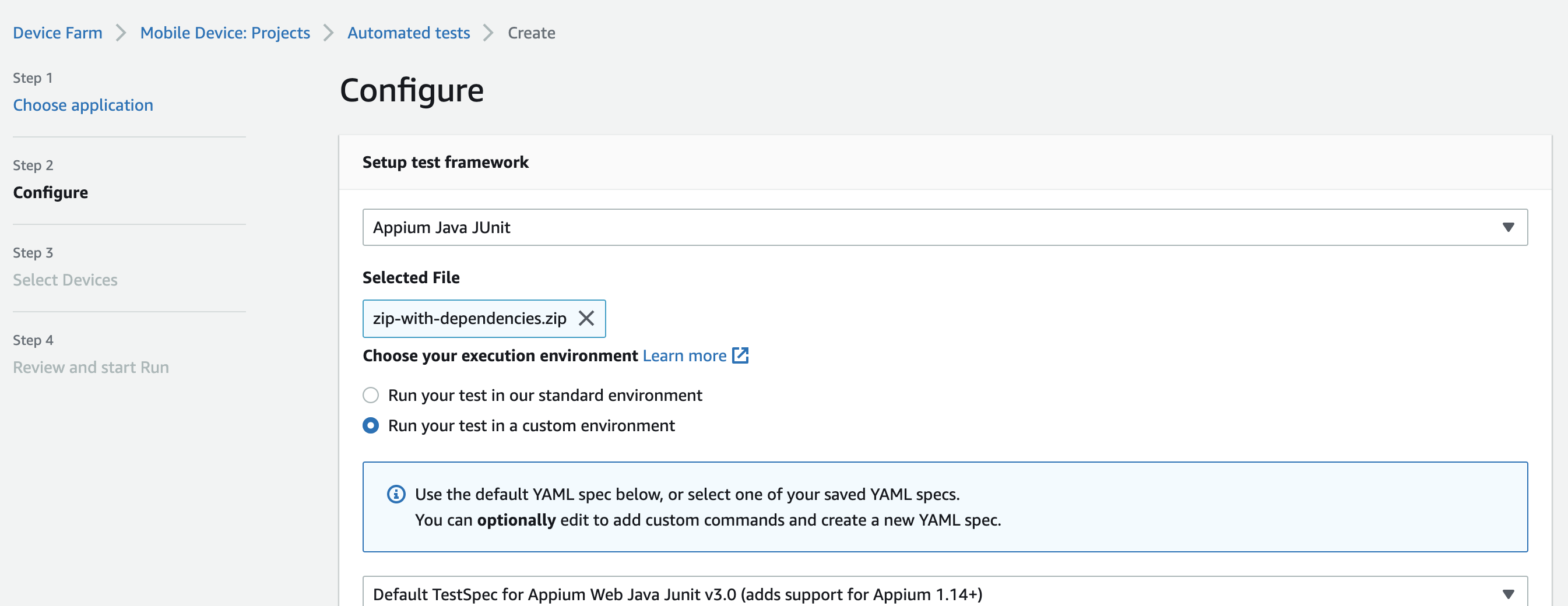This screenshot has width=1568, height=606.
Task: Click the chevron after Automated tests breadcrumb
Action: (x=488, y=33)
